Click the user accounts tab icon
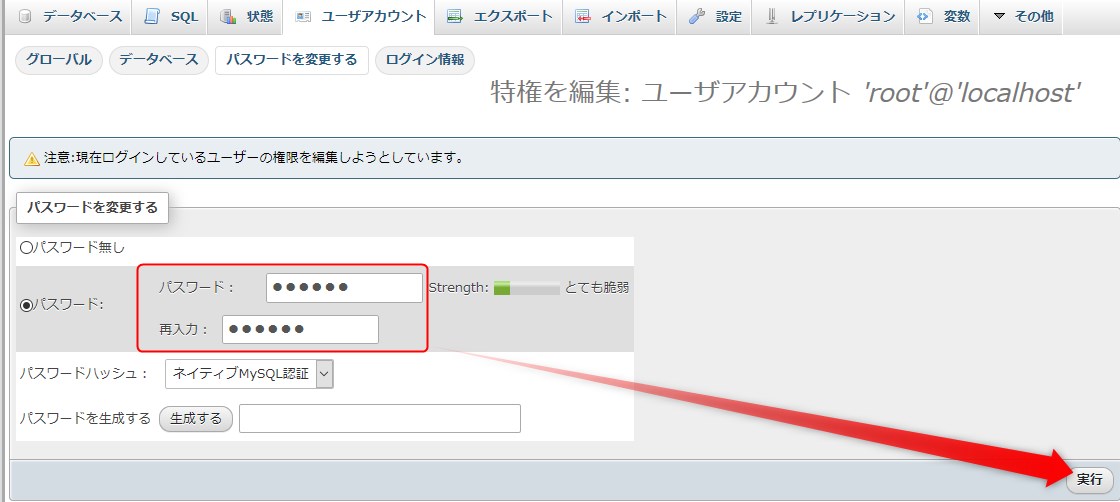This screenshot has width=1120, height=502. click(303, 16)
